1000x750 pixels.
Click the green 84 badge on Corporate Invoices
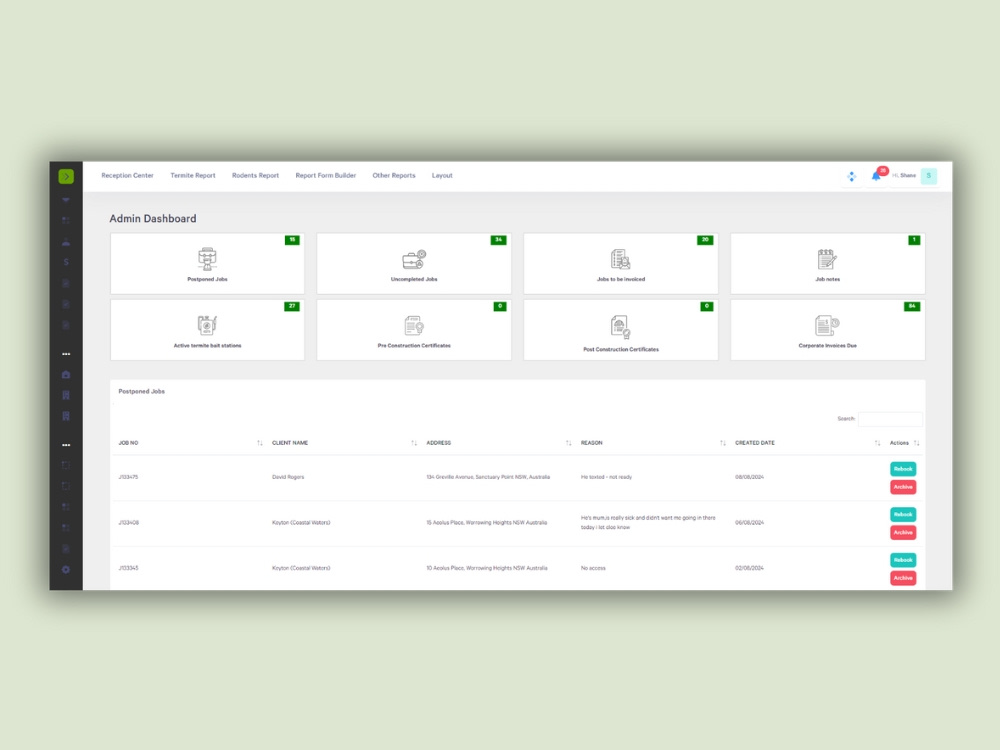(x=912, y=306)
